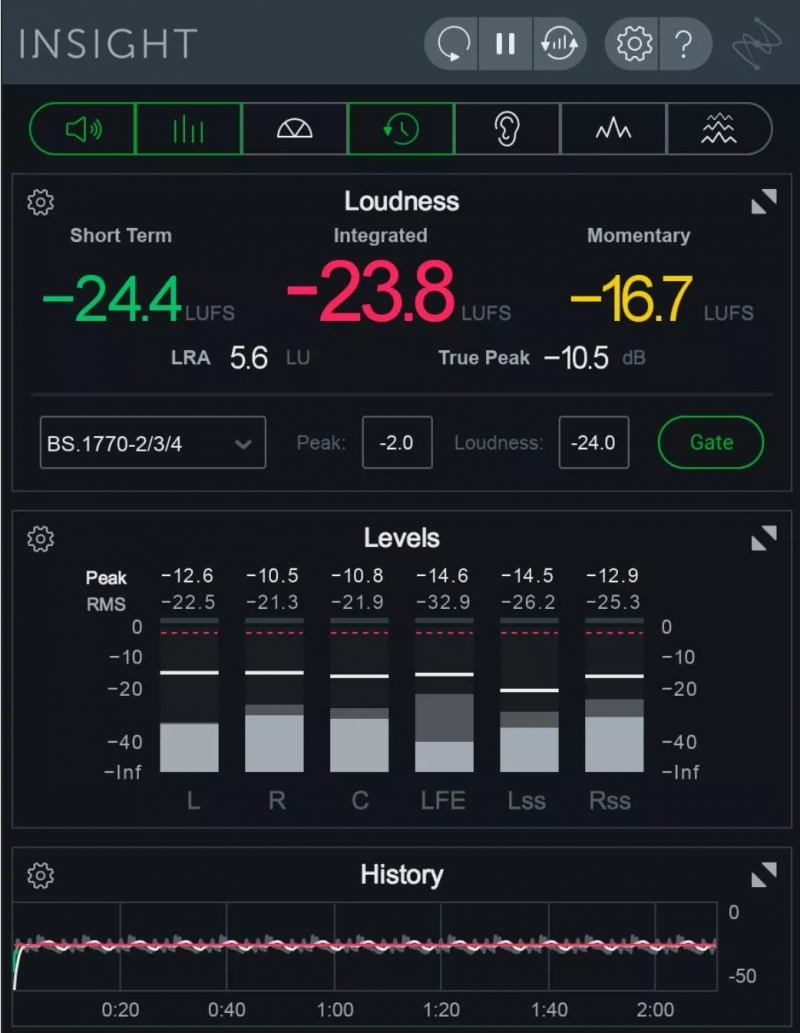Click the history graph at 0:20
Image resolution: width=800 pixels, height=1033 pixels.
120,946
